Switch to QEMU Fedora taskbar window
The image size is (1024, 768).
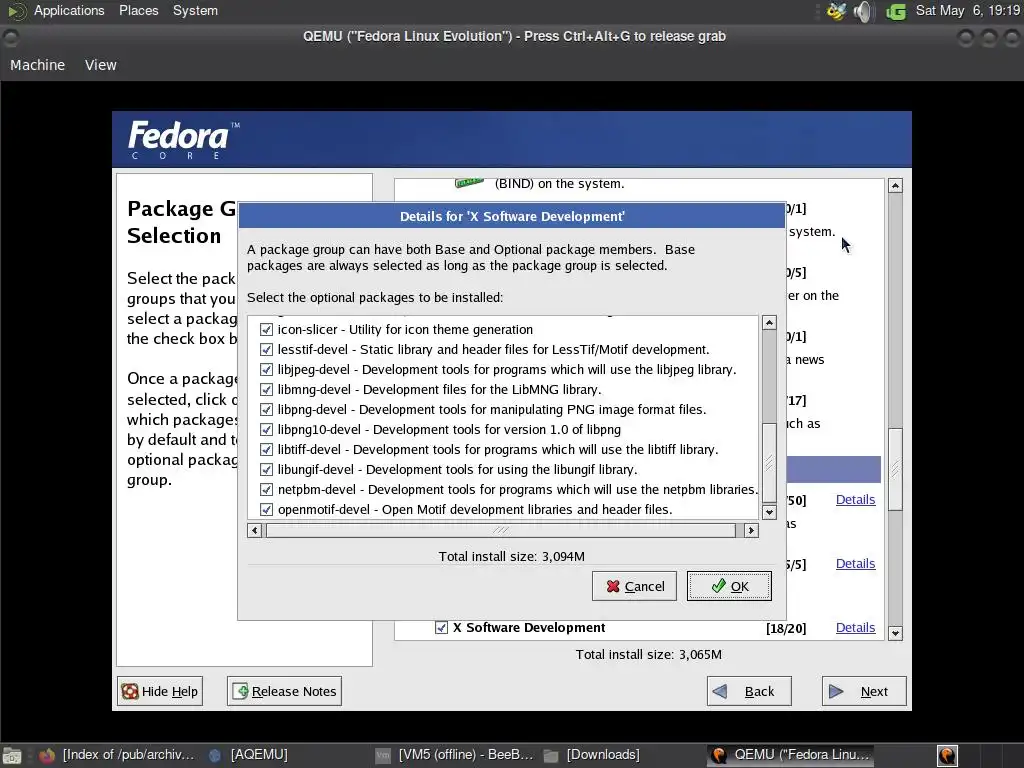coord(792,755)
